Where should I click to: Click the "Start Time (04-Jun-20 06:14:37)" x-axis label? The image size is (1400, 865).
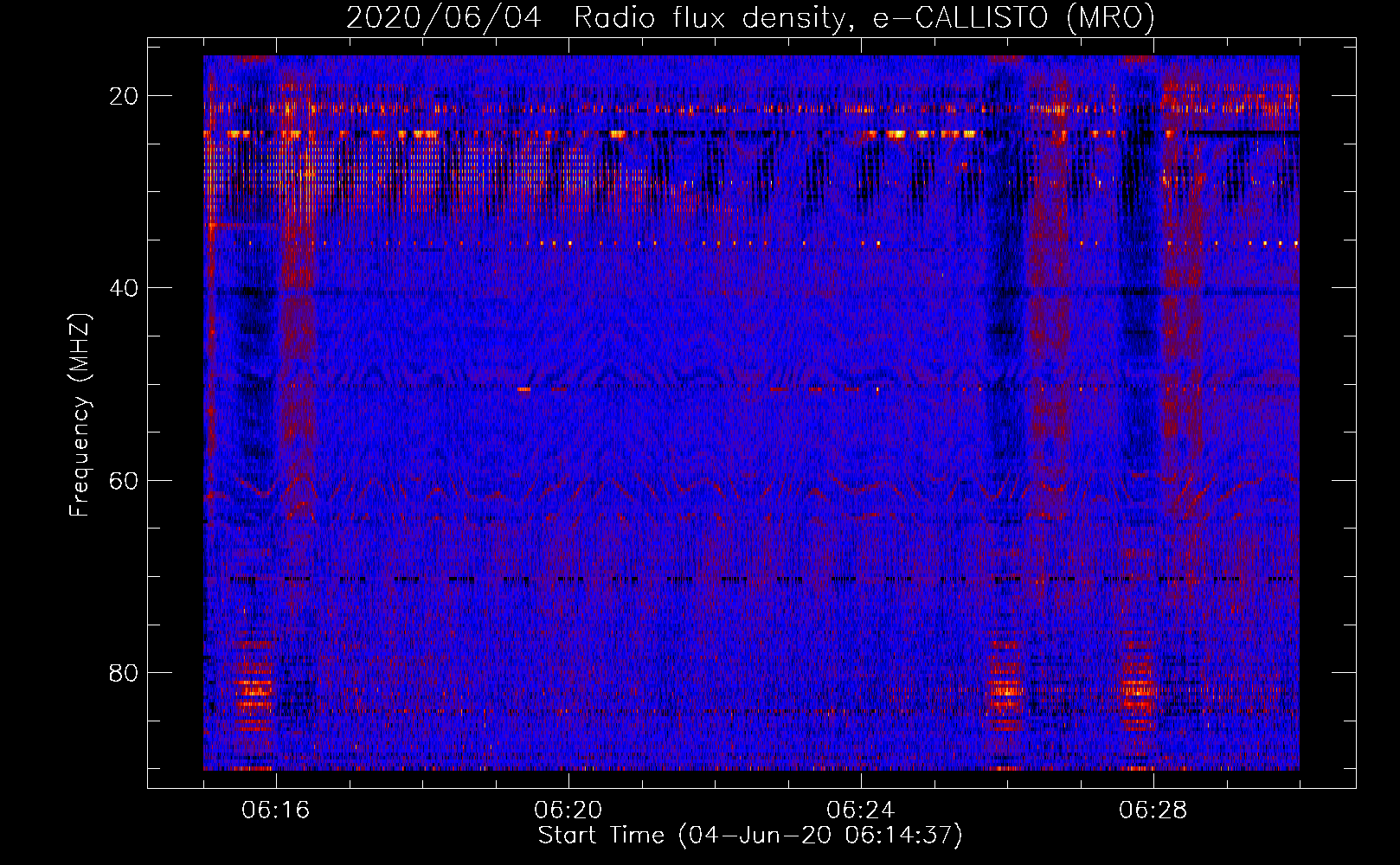coord(750,836)
